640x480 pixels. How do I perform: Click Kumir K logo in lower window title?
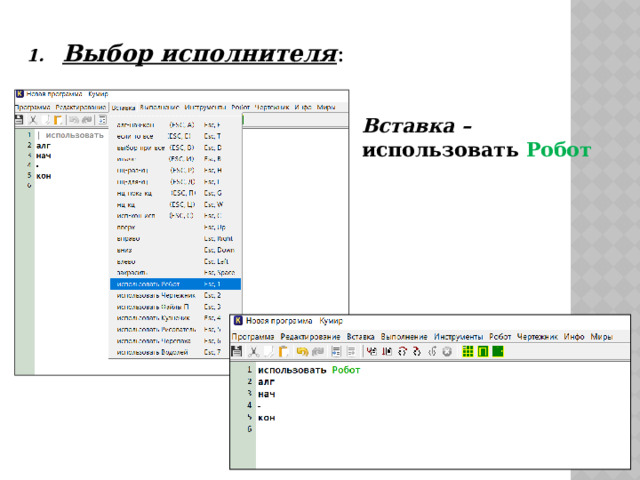point(238,321)
